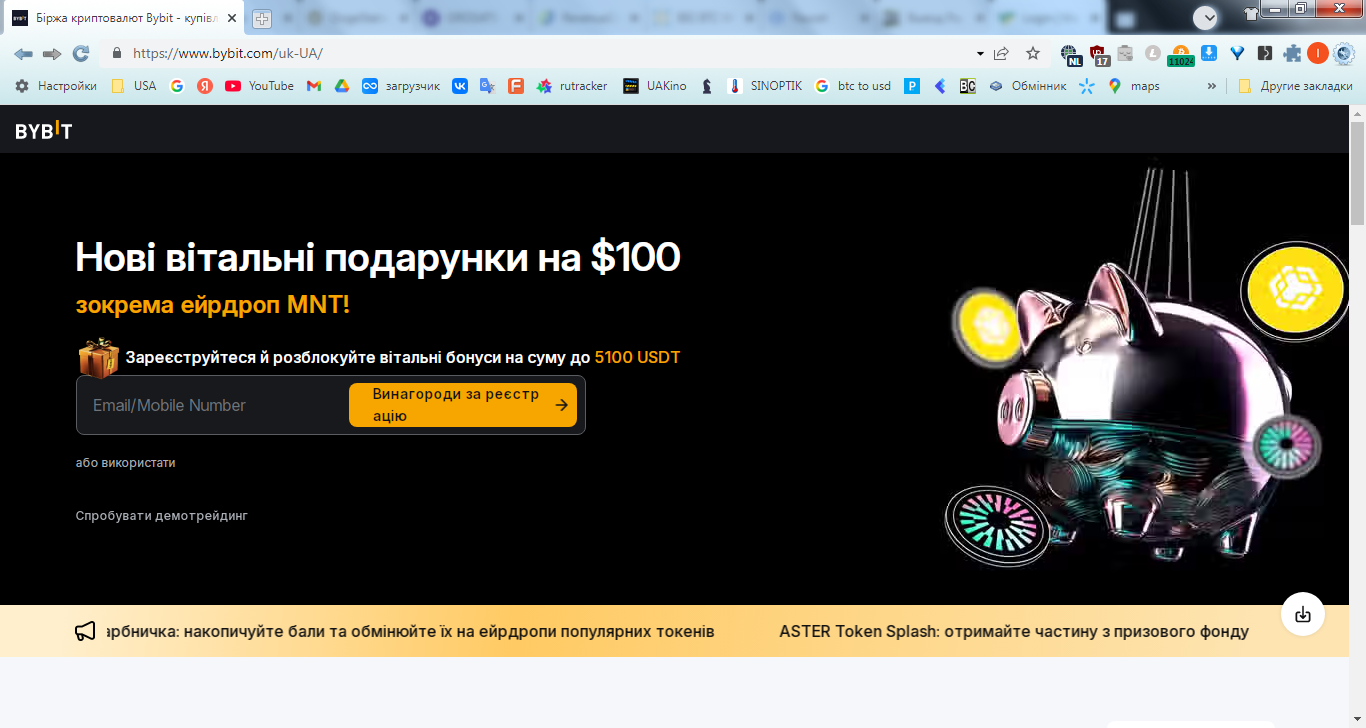This screenshot has height=728, width=1366.
Task: Open the rutracker bookmark
Action: click(572, 86)
